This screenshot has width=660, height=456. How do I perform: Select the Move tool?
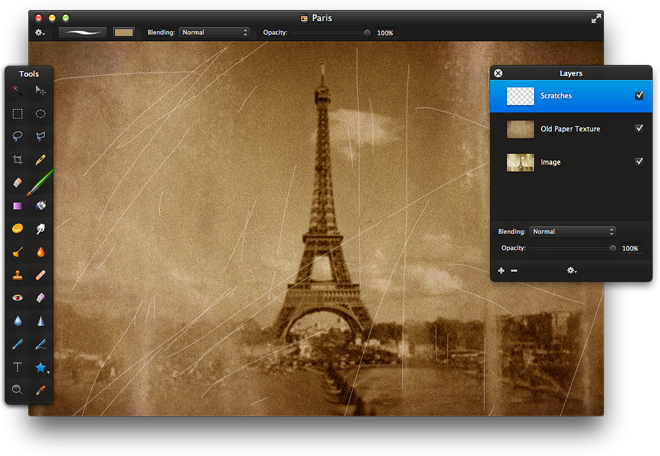click(40, 90)
